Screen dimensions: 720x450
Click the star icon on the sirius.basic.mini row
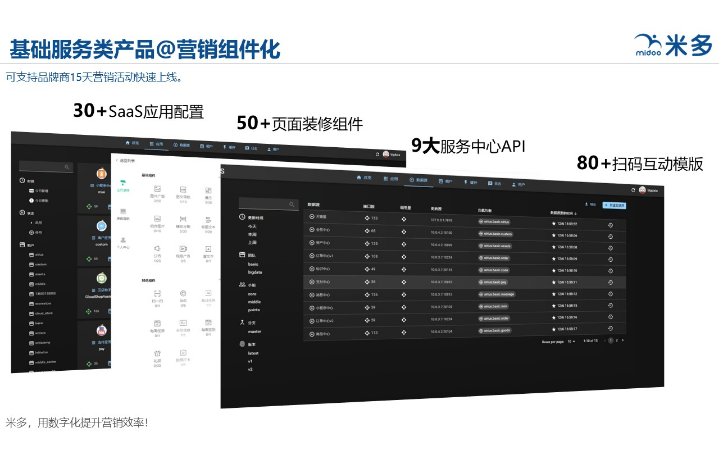[553, 306]
